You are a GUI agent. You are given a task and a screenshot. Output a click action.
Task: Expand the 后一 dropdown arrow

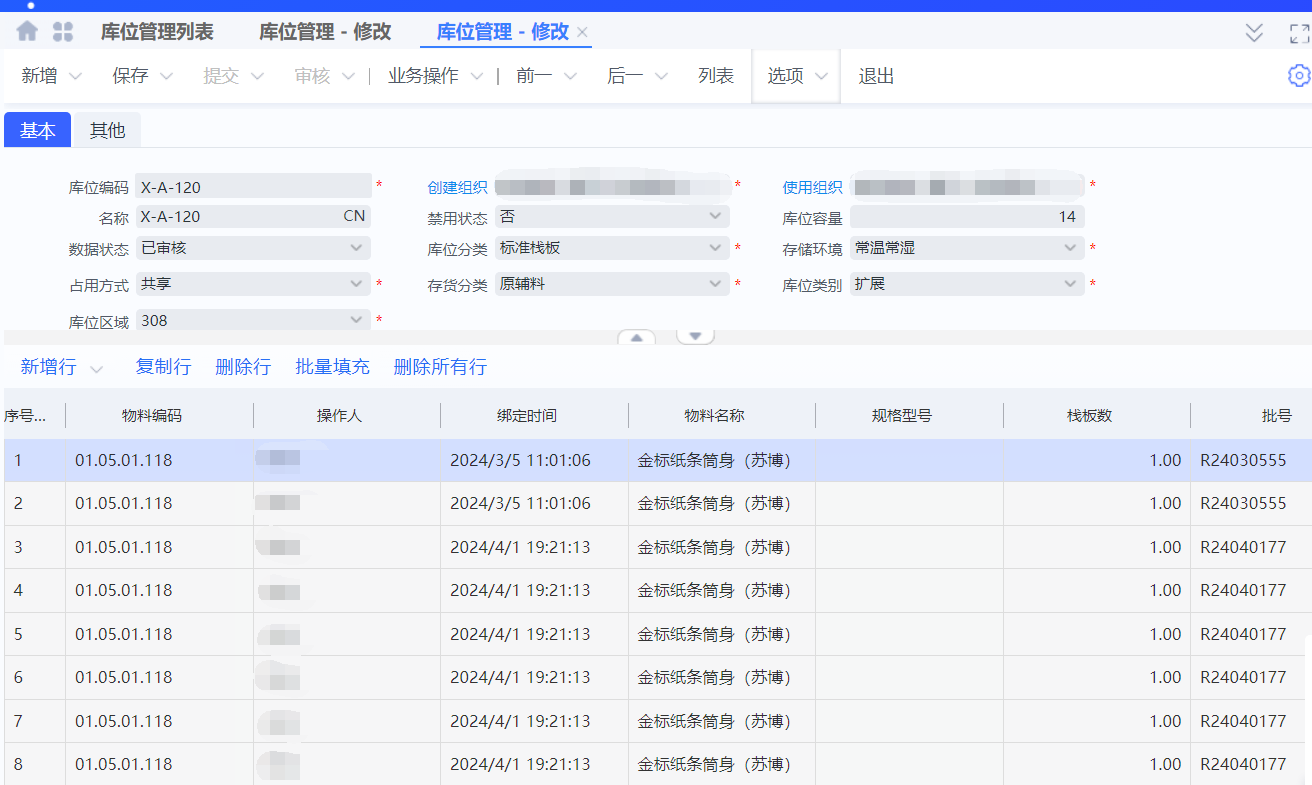pyautogui.click(x=661, y=77)
